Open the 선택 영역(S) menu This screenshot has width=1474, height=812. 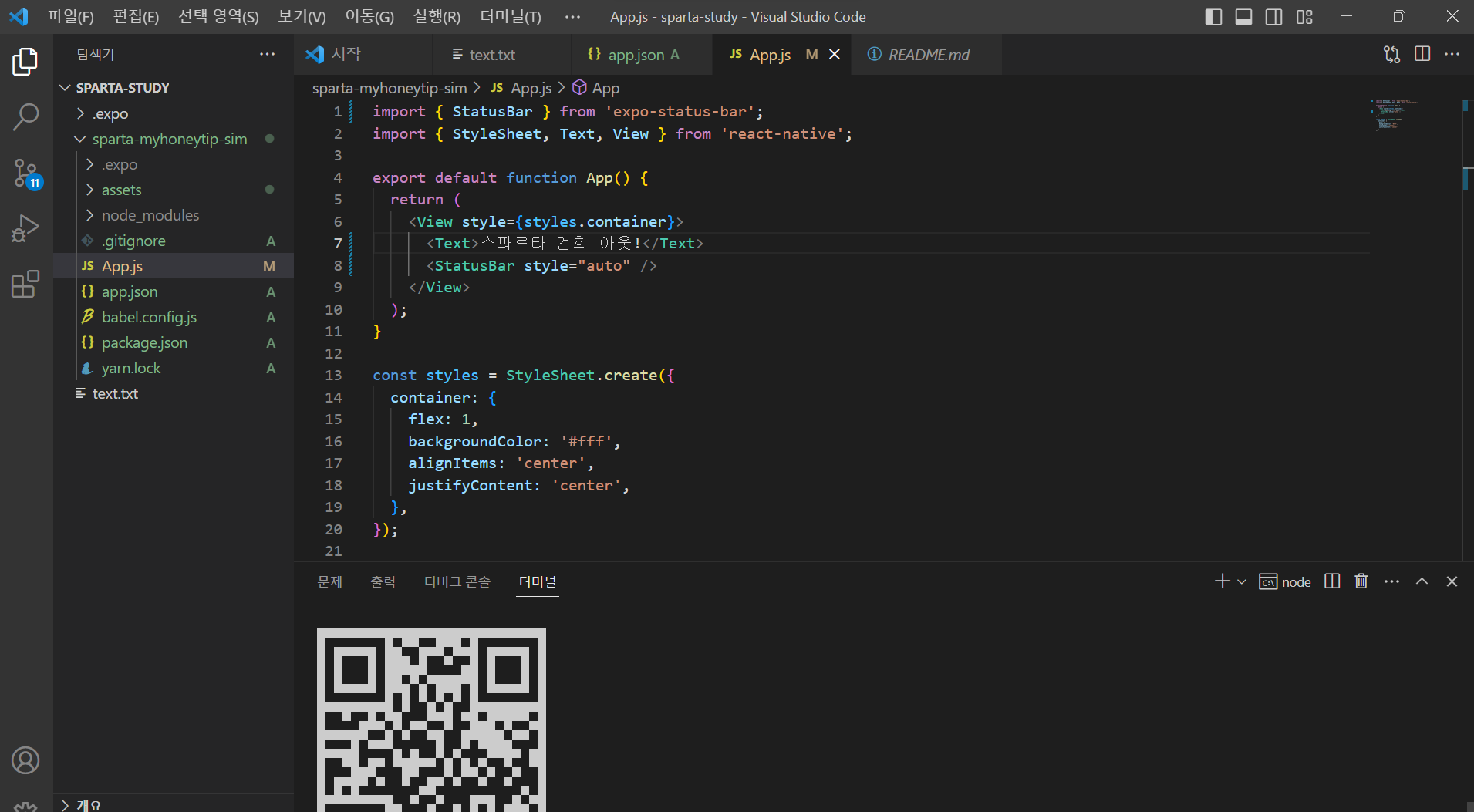point(218,17)
